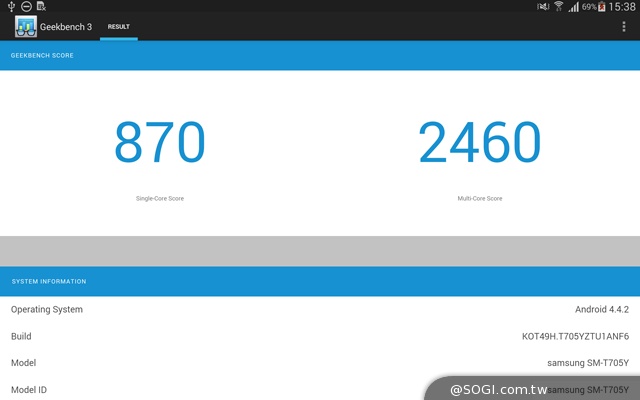Tap the cellular signal bars icon
This screenshot has width=640, height=400.
click(573, 7)
